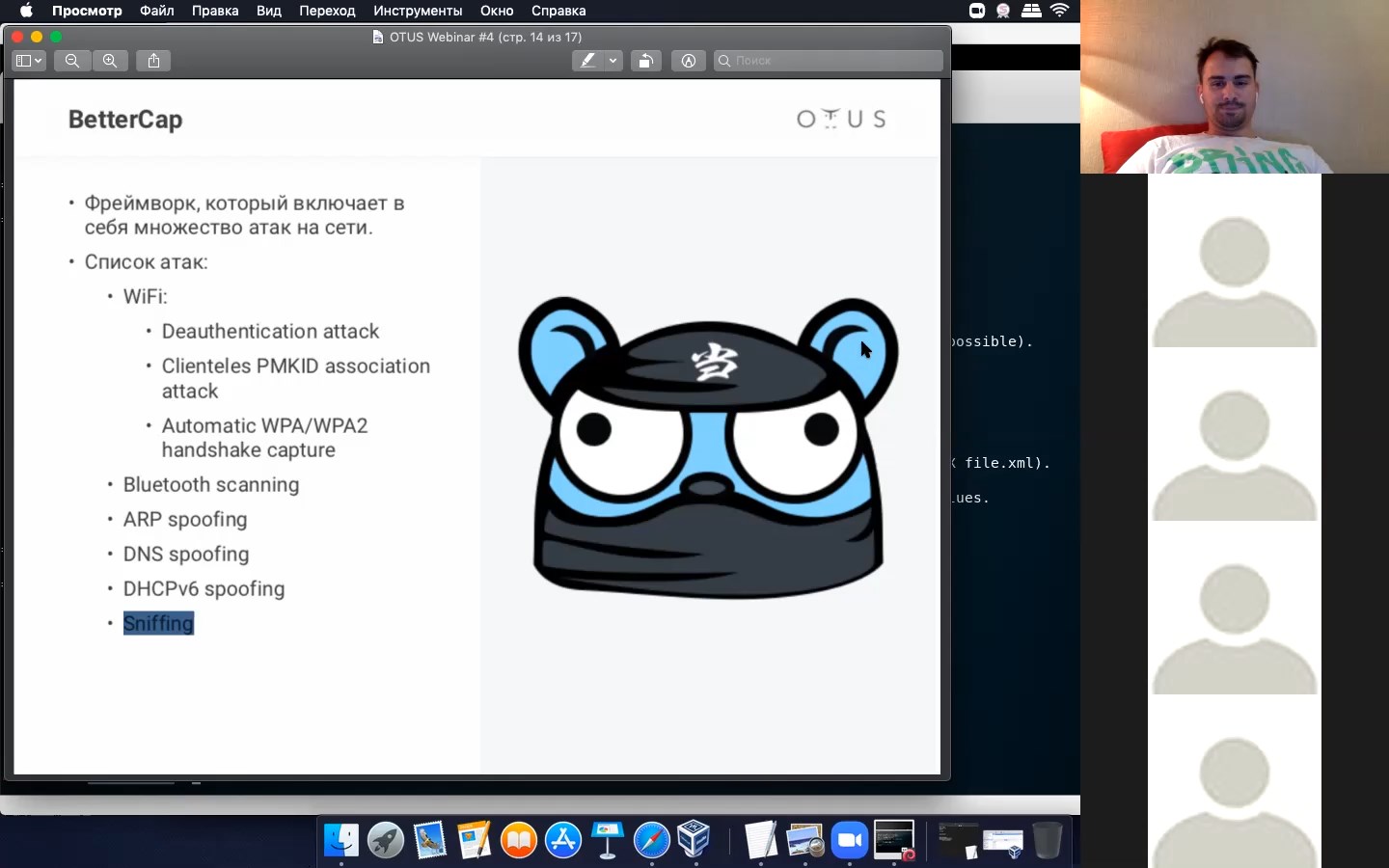Image resolution: width=1389 pixels, height=868 pixels.
Task: Open the Apple menu
Action: (26, 11)
